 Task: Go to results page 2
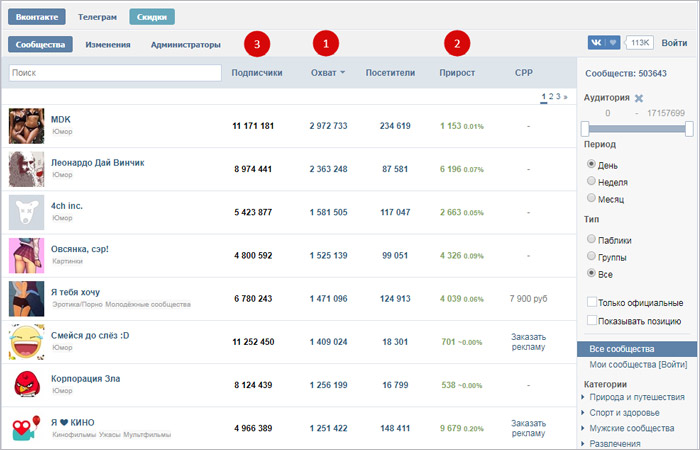click(551, 96)
